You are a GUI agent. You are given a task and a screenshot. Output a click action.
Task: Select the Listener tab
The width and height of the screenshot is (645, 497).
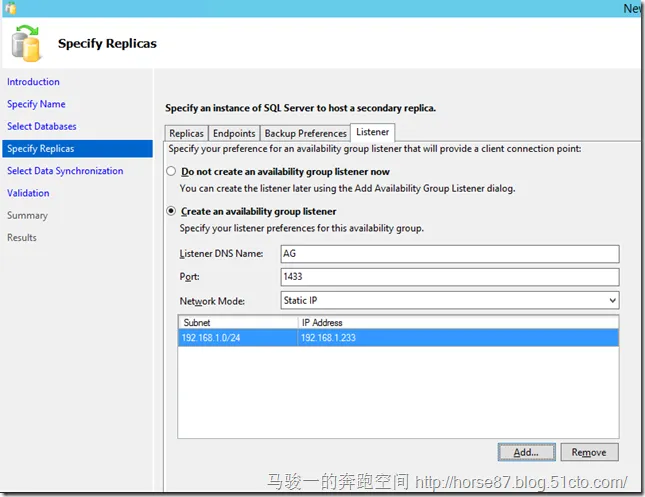coord(373,132)
